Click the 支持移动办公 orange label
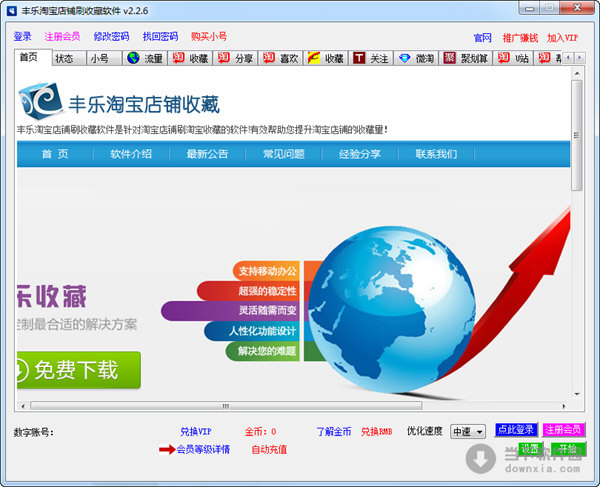This screenshot has width=600, height=487. click(x=267, y=271)
